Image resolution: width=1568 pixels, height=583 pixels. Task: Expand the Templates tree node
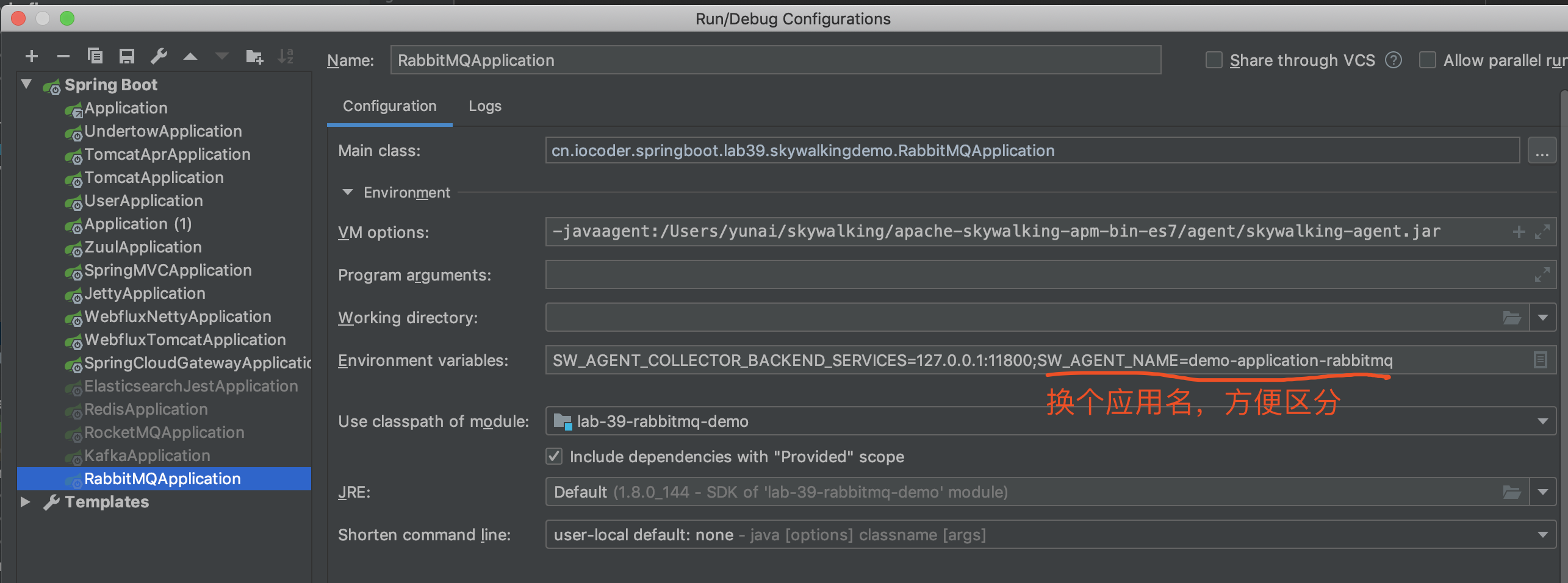click(x=26, y=502)
